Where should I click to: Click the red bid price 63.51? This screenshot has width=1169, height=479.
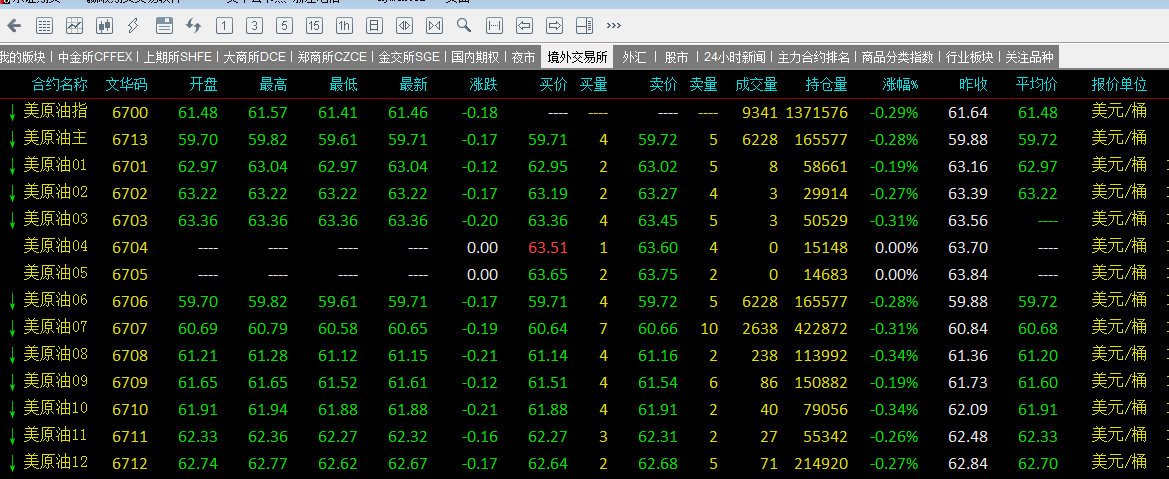(548, 248)
